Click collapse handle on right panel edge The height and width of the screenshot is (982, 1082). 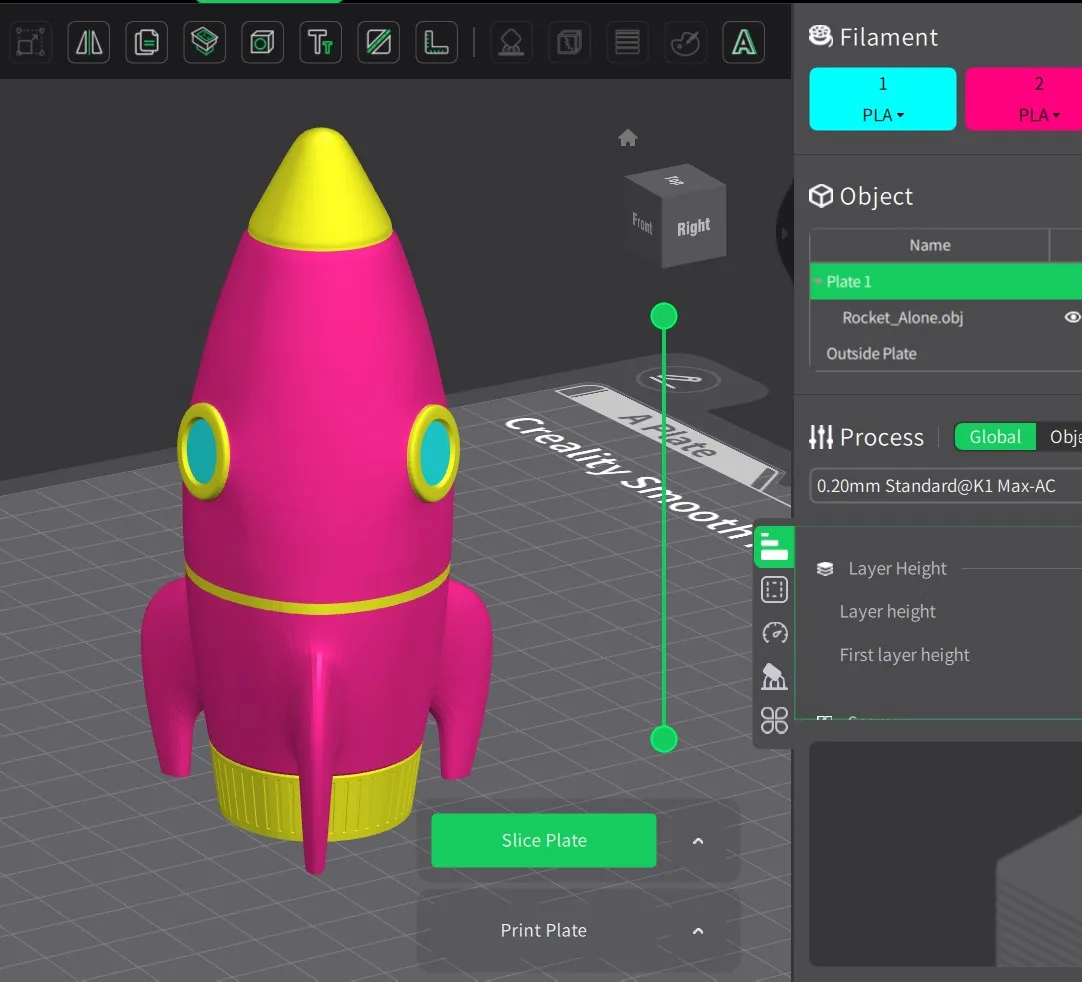[783, 233]
